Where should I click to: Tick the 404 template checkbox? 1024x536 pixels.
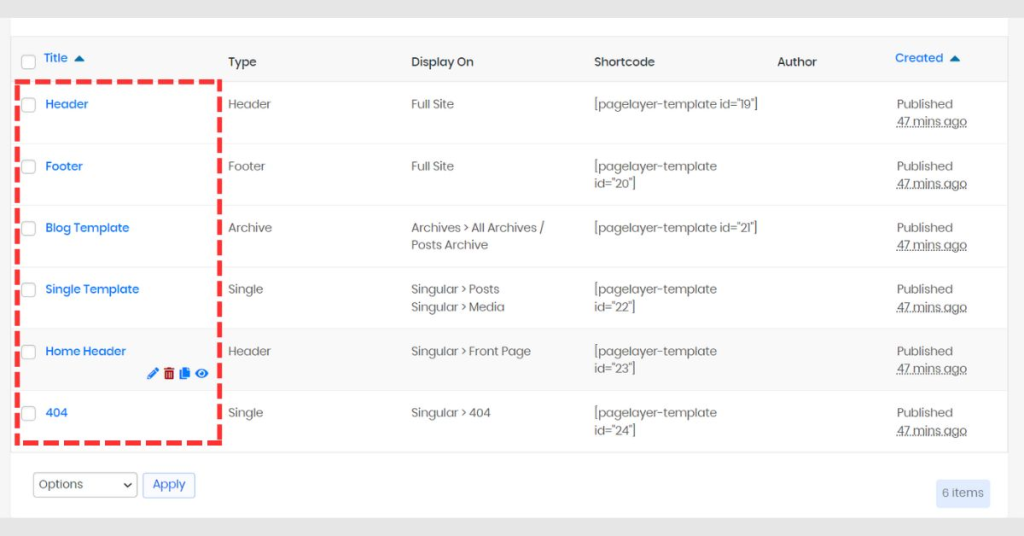click(x=28, y=413)
